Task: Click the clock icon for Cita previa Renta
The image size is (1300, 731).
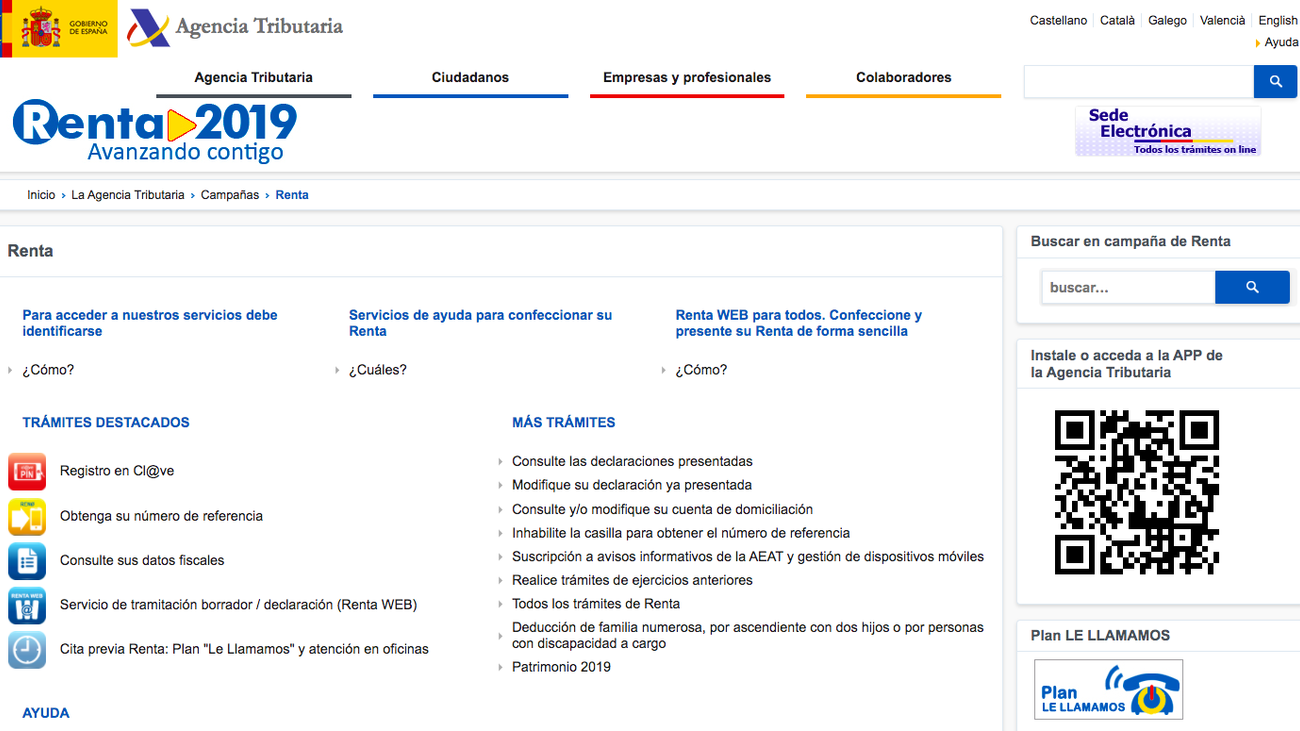Action: click(26, 650)
